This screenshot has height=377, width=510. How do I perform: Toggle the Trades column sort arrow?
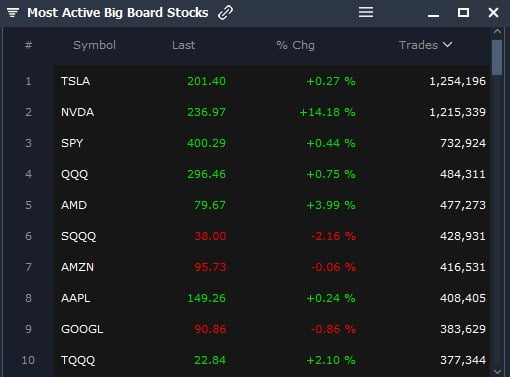(x=447, y=44)
